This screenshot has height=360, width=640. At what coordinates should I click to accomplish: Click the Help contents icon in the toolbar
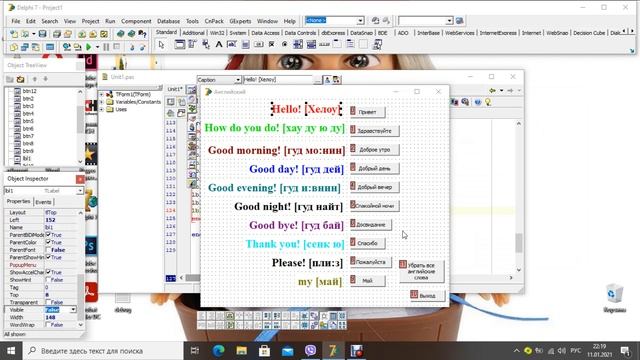click(x=142, y=34)
